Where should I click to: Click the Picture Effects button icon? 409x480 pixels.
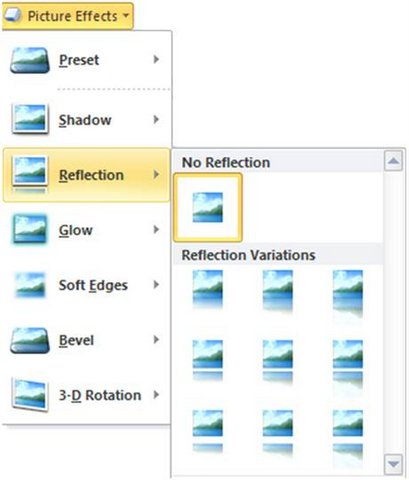click(x=13, y=15)
